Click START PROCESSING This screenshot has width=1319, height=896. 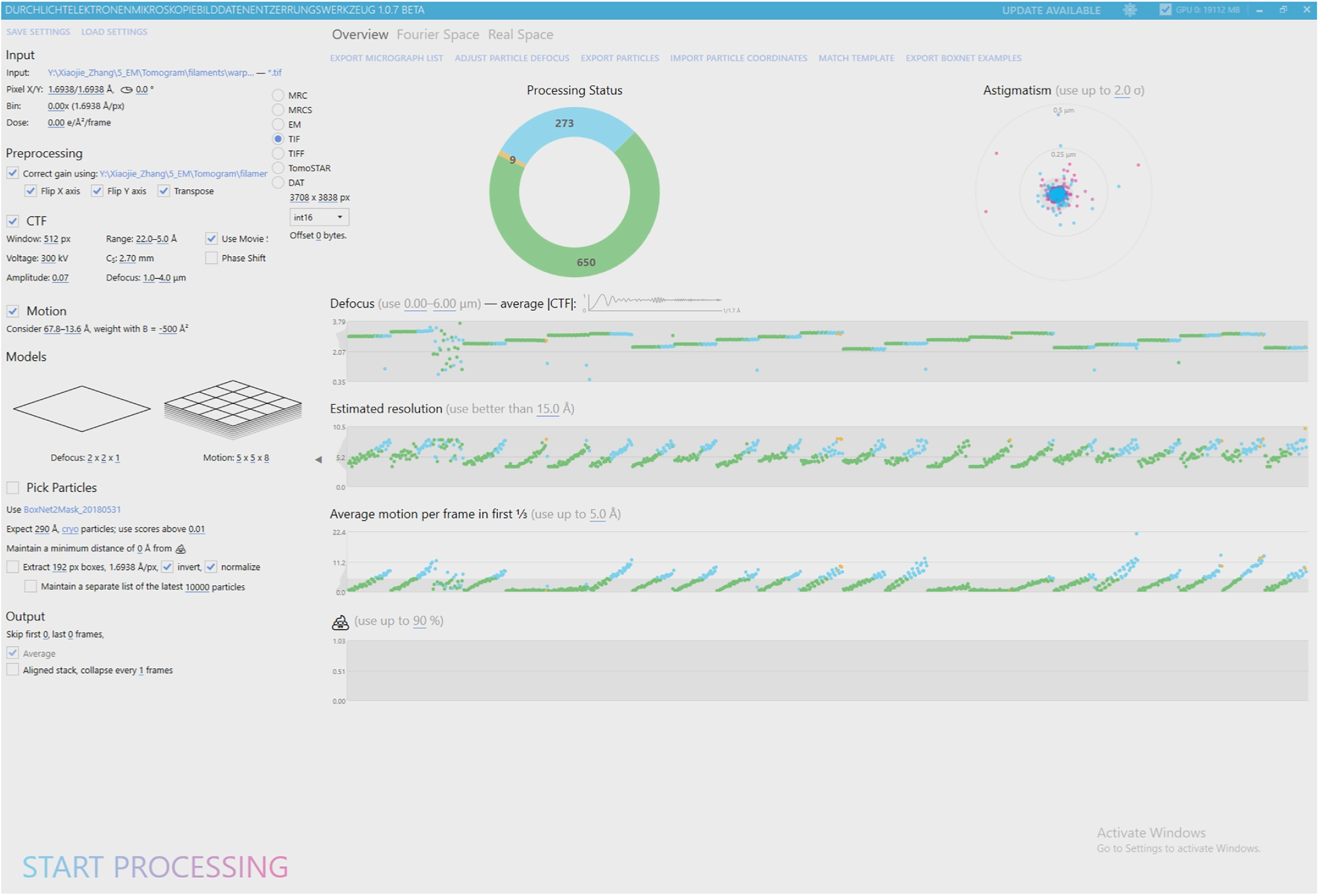[155, 867]
